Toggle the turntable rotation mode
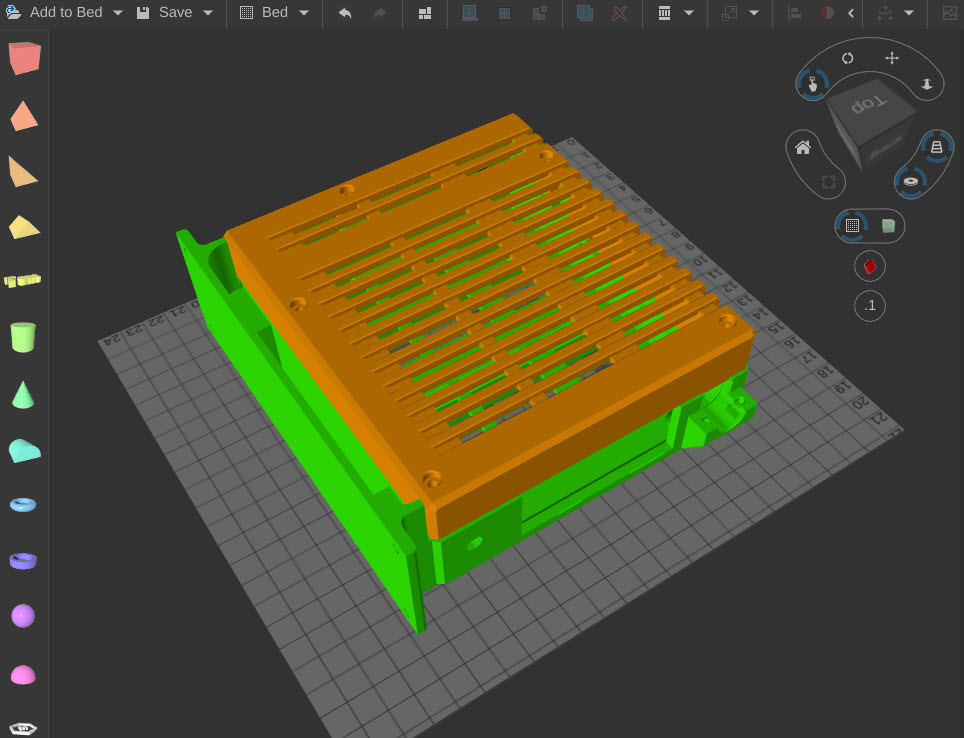Screen dimensions: 964x738 tap(911, 181)
